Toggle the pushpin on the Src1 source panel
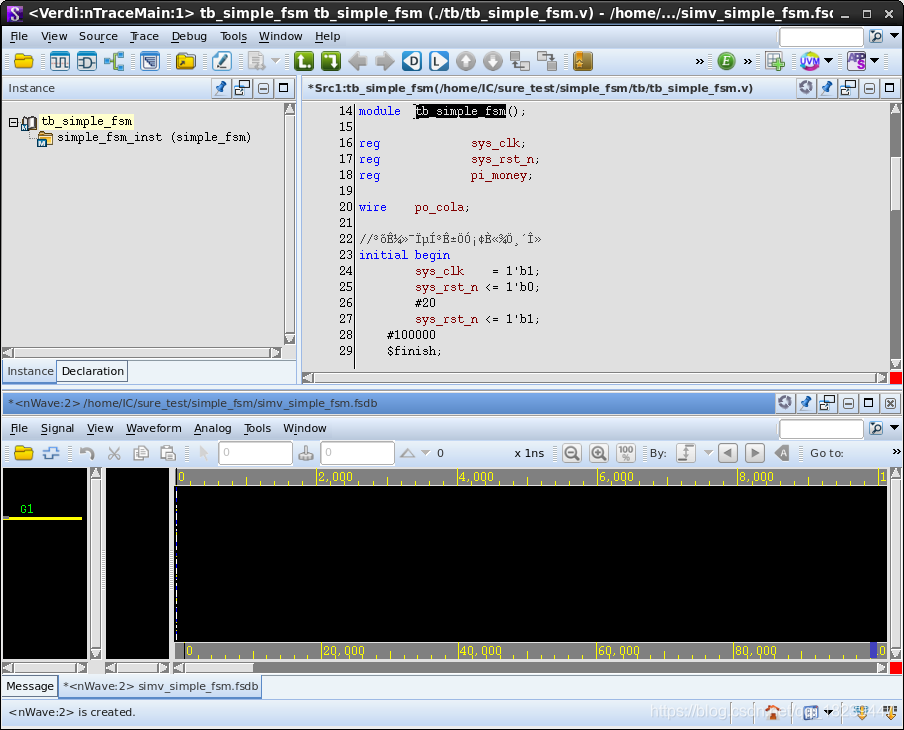904x730 pixels. (827, 88)
